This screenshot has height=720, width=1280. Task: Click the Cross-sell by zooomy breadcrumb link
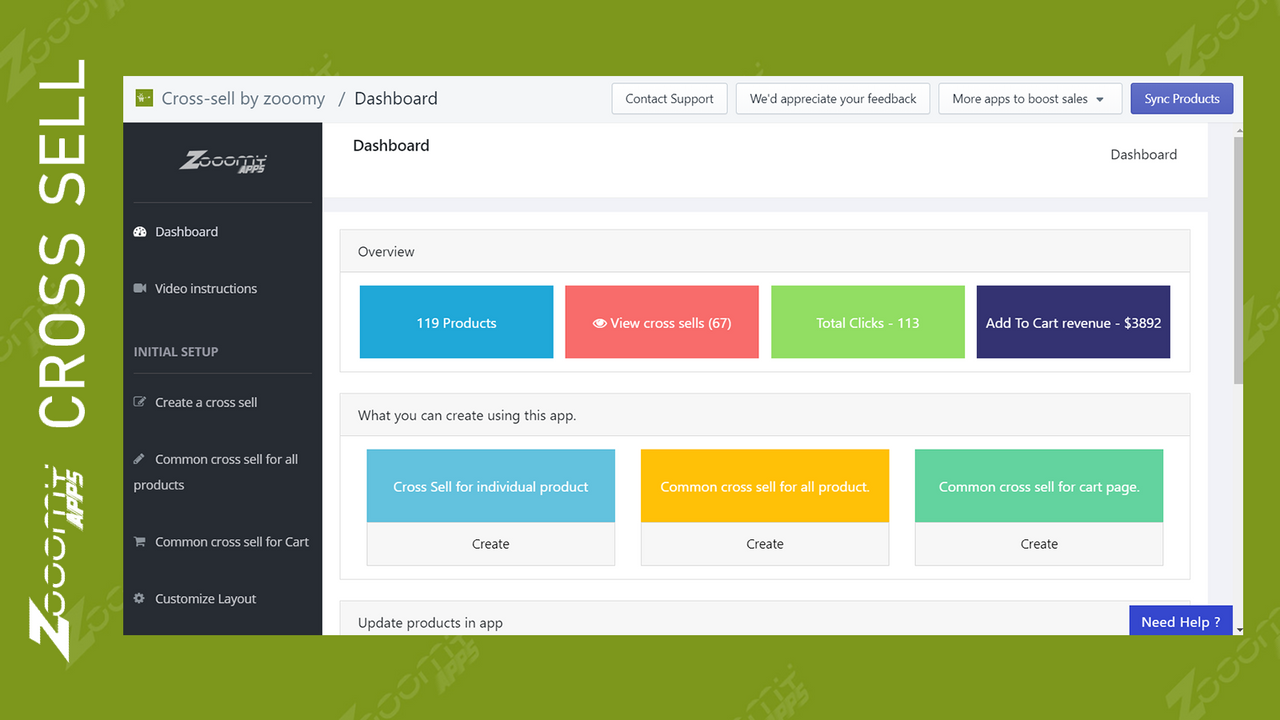click(243, 99)
